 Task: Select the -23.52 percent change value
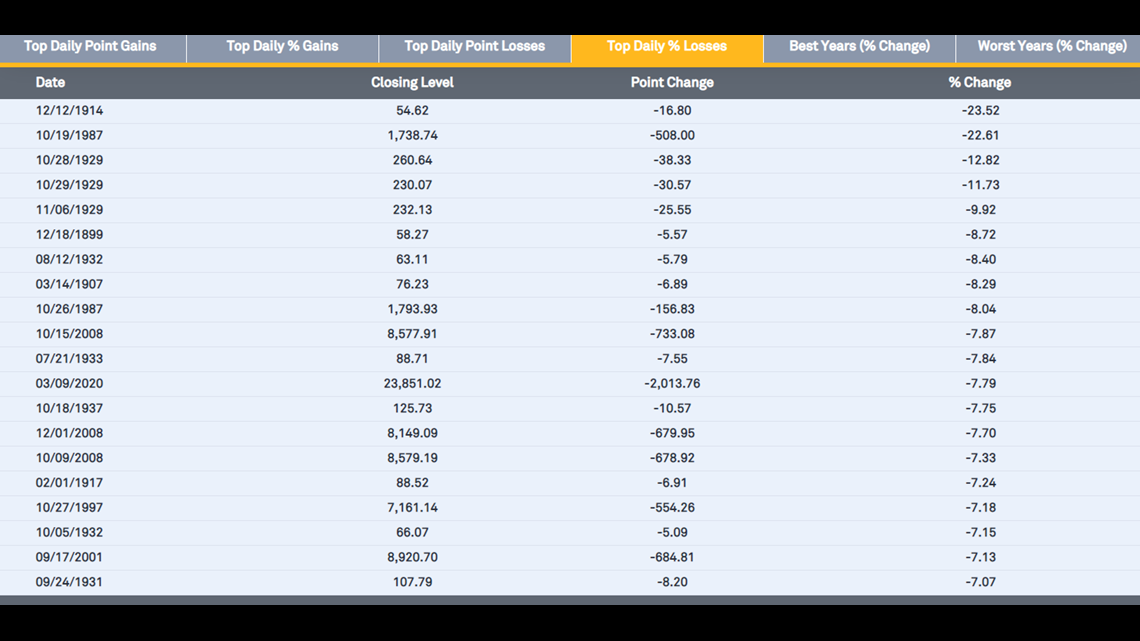click(979, 111)
